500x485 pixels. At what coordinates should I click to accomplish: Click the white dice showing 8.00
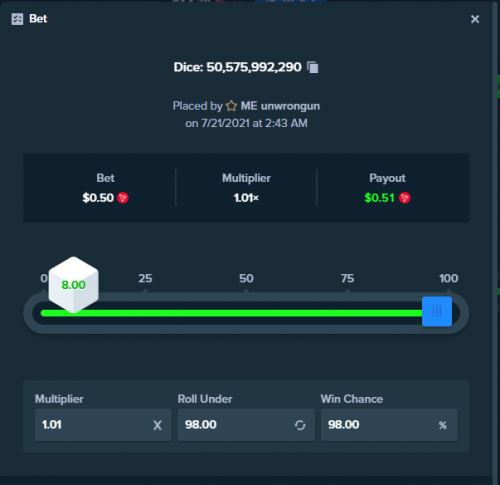pyautogui.click(x=74, y=285)
